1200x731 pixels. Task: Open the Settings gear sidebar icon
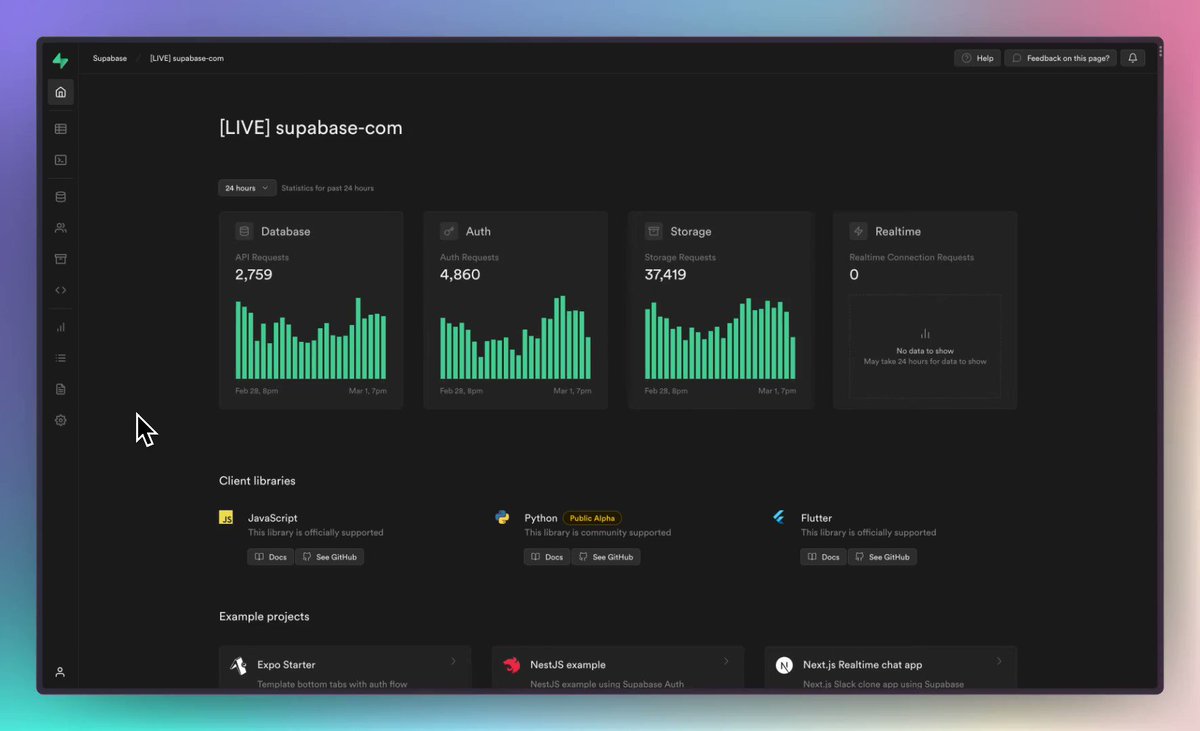(60, 420)
